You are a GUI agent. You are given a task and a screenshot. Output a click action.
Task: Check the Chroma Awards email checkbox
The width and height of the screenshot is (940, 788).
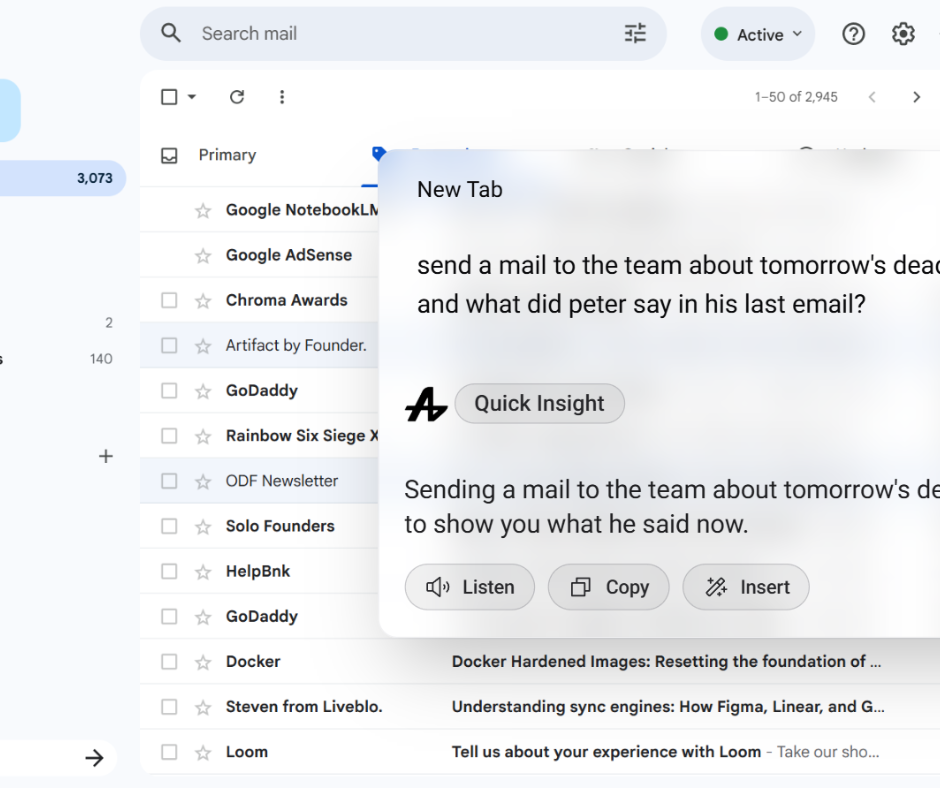(169, 301)
